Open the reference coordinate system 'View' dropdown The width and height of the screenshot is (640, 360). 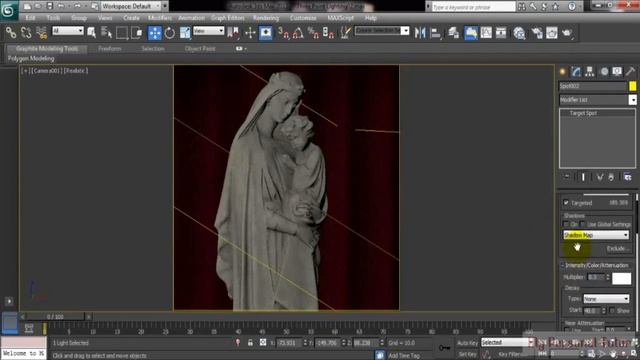click(209, 31)
